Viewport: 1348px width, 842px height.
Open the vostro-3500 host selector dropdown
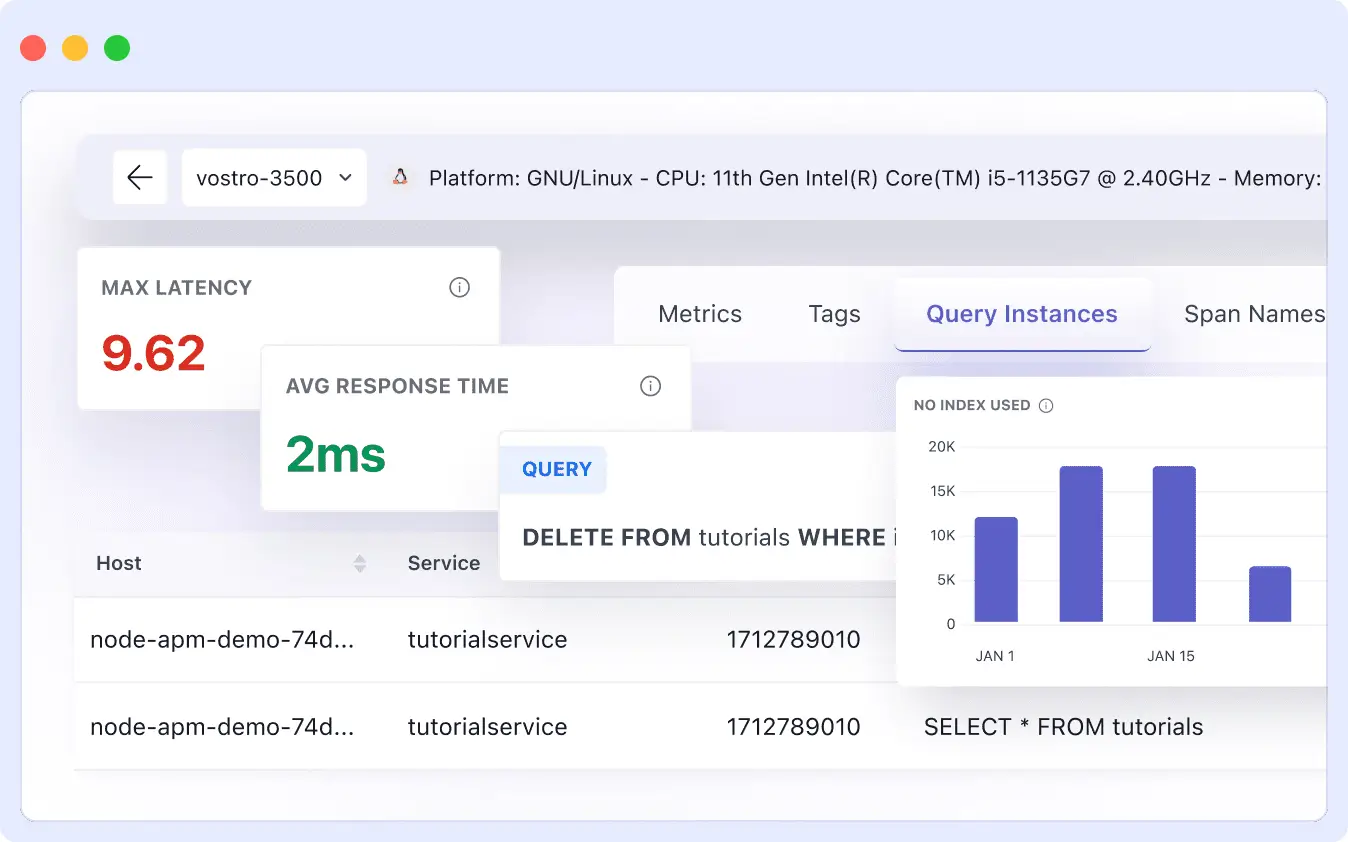[273, 177]
